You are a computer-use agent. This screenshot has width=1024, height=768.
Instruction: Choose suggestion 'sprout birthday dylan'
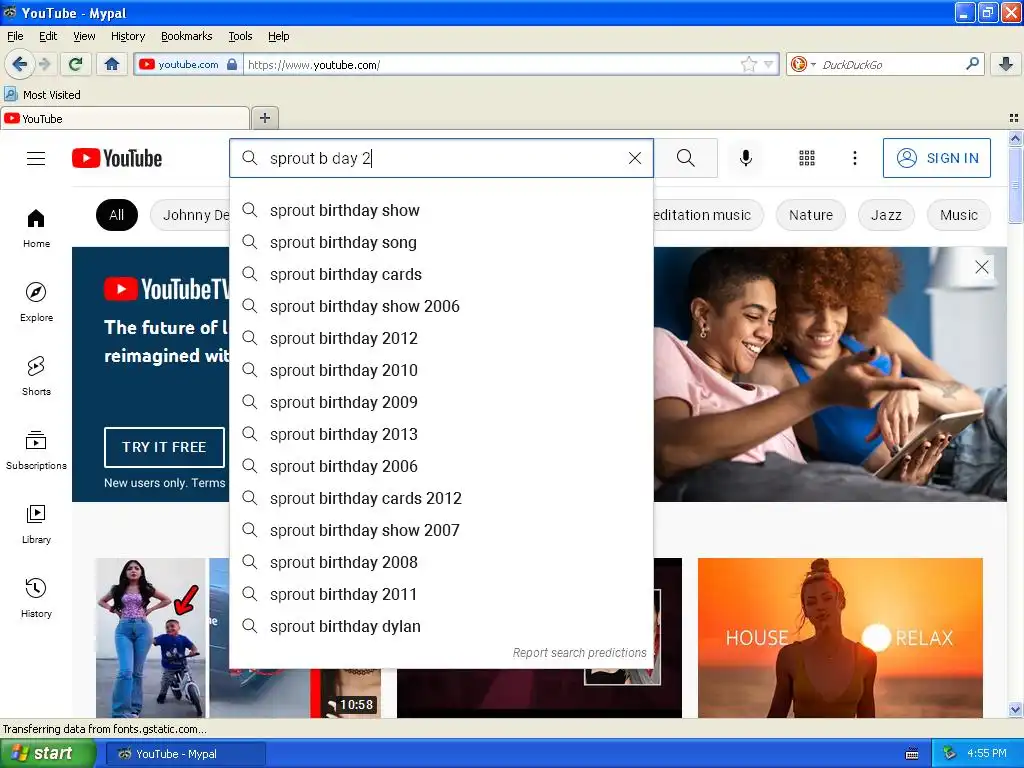pos(441,626)
